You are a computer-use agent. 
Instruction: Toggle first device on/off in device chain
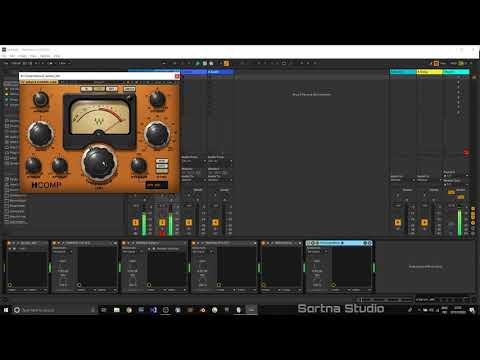pyautogui.click(x=9, y=243)
